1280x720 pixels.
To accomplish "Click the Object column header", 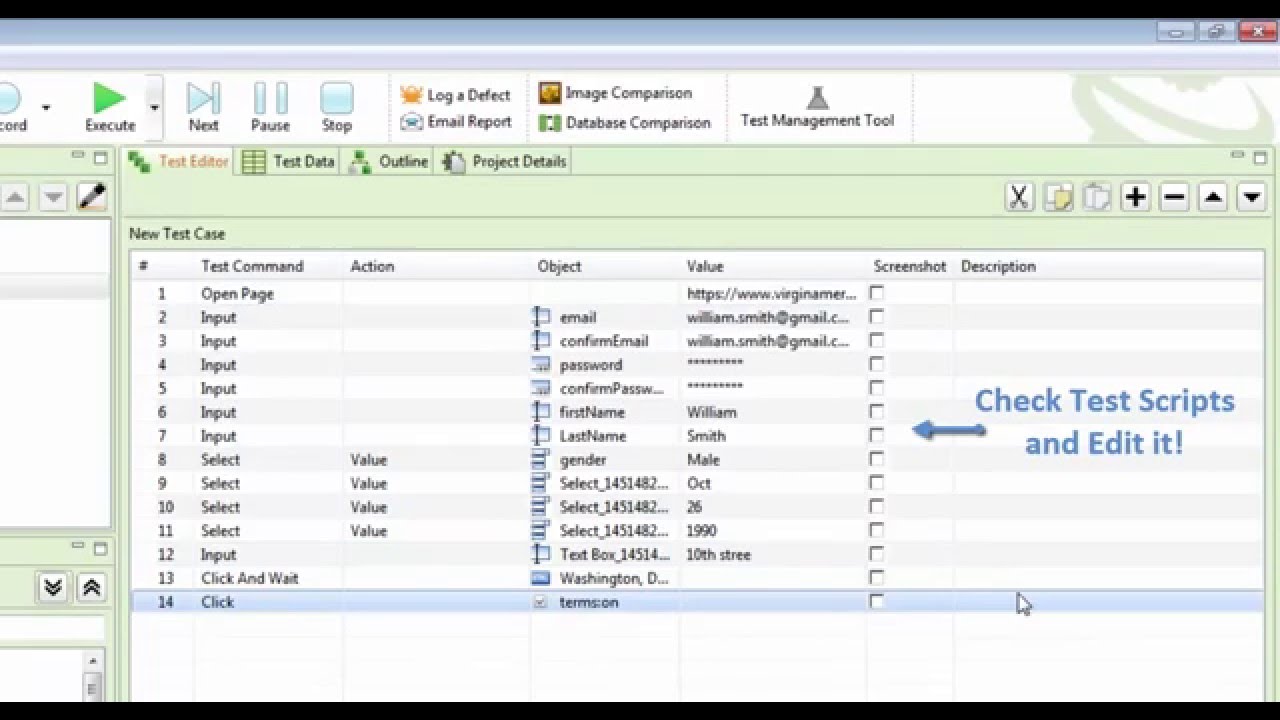I will pos(559,266).
